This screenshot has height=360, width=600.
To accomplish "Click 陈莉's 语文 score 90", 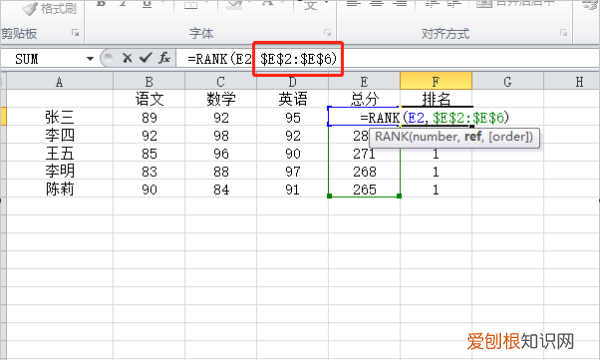I will [149, 189].
